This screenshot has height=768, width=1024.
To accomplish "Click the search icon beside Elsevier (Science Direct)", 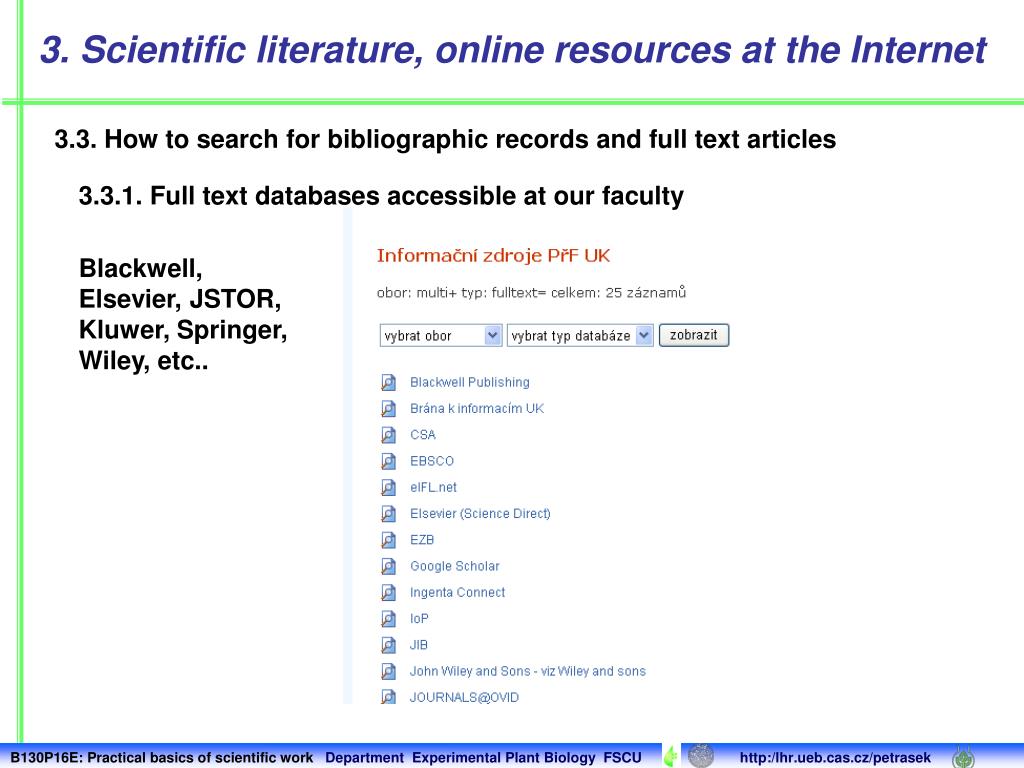I will click(389, 513).
